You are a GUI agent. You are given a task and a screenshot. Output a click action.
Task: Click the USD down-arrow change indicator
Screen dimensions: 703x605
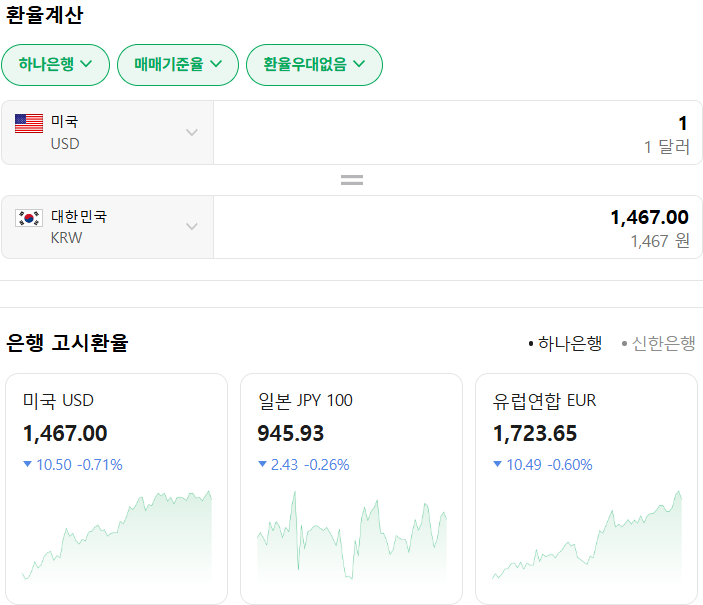pyautogui.click(x=28, y=464)
